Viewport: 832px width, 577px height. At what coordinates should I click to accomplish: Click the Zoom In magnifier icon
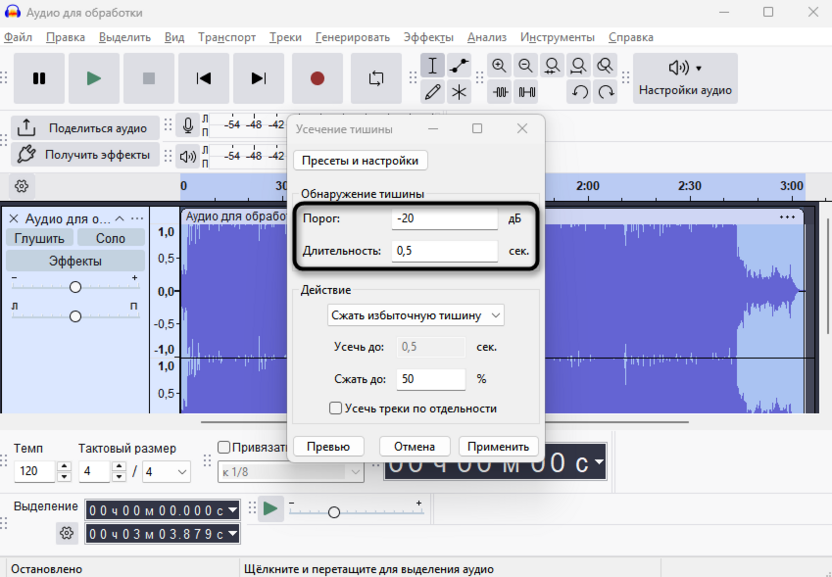pyautogui.click(x=500, y=66)
